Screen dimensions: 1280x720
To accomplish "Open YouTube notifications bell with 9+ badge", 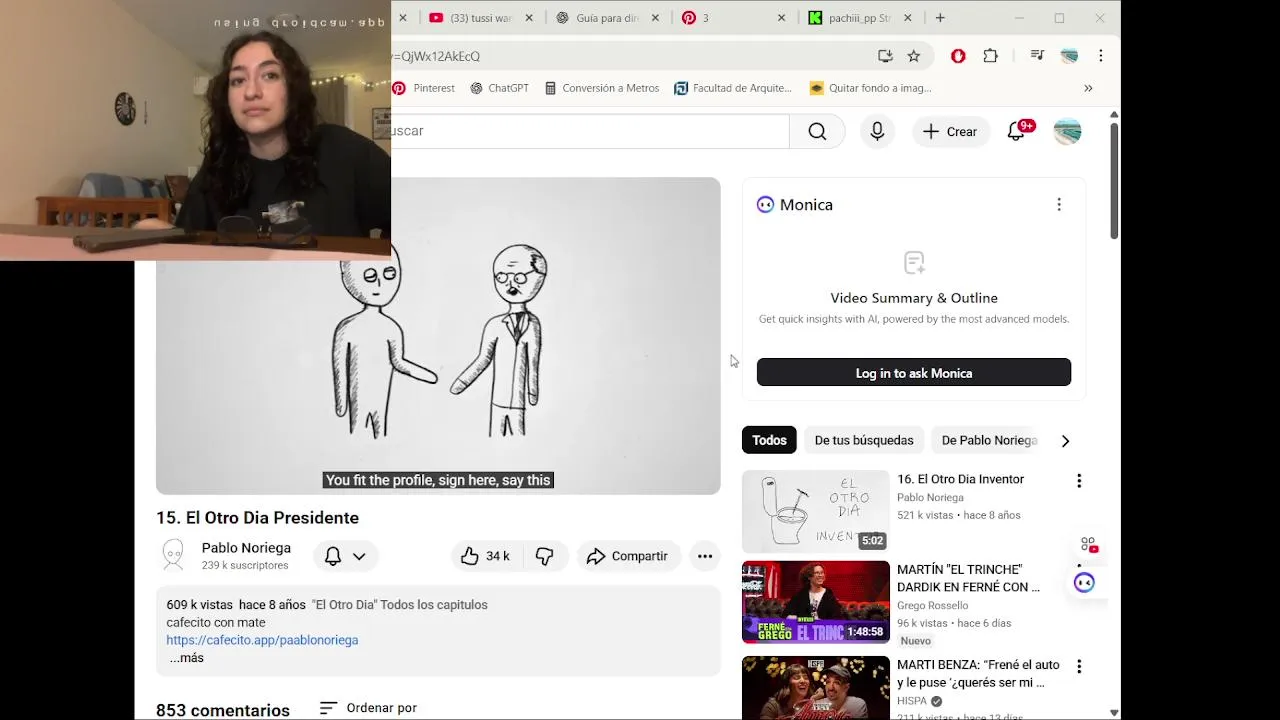I will point(1018,131).
